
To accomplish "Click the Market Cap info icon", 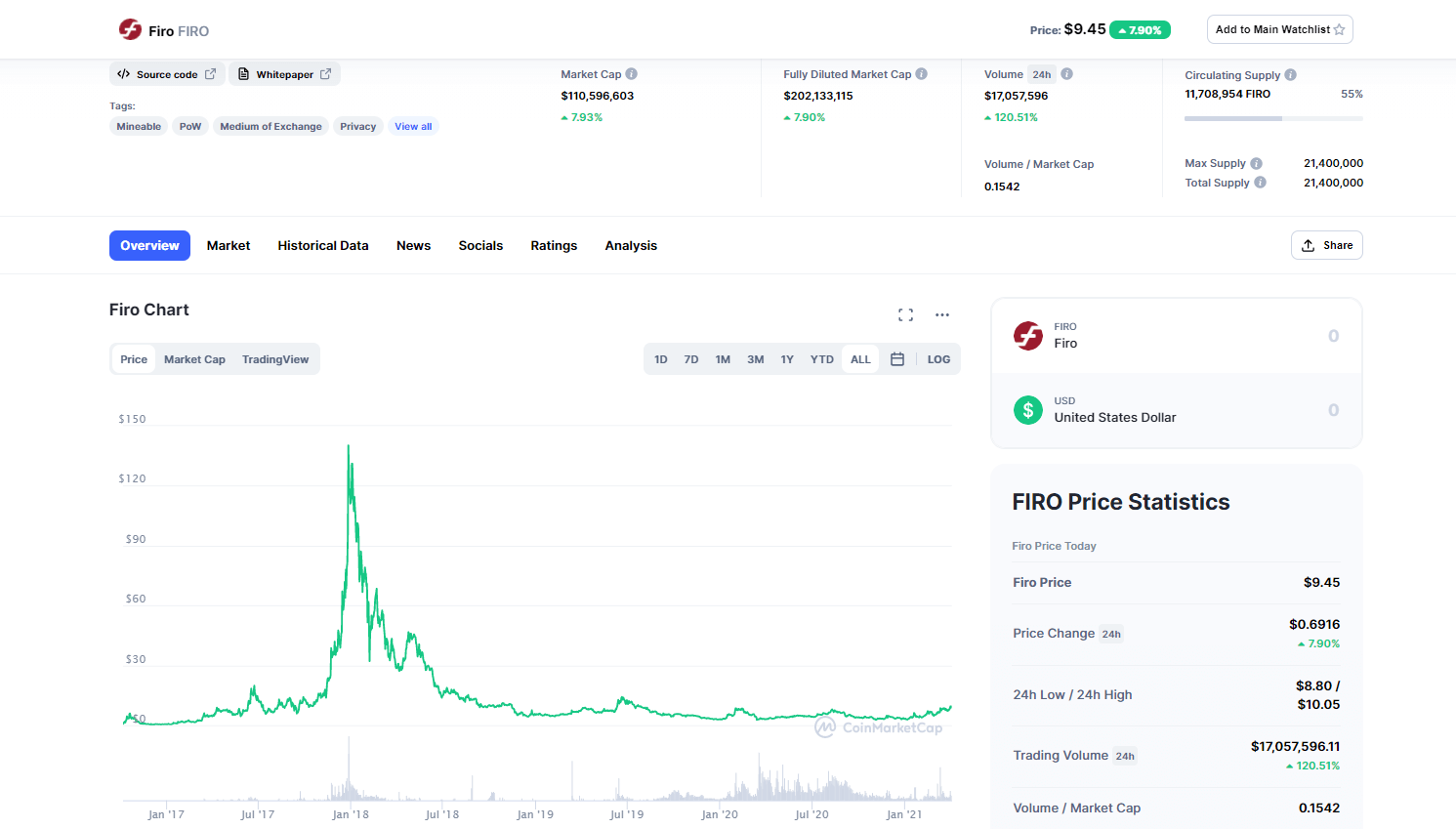I will pos(631,73).
